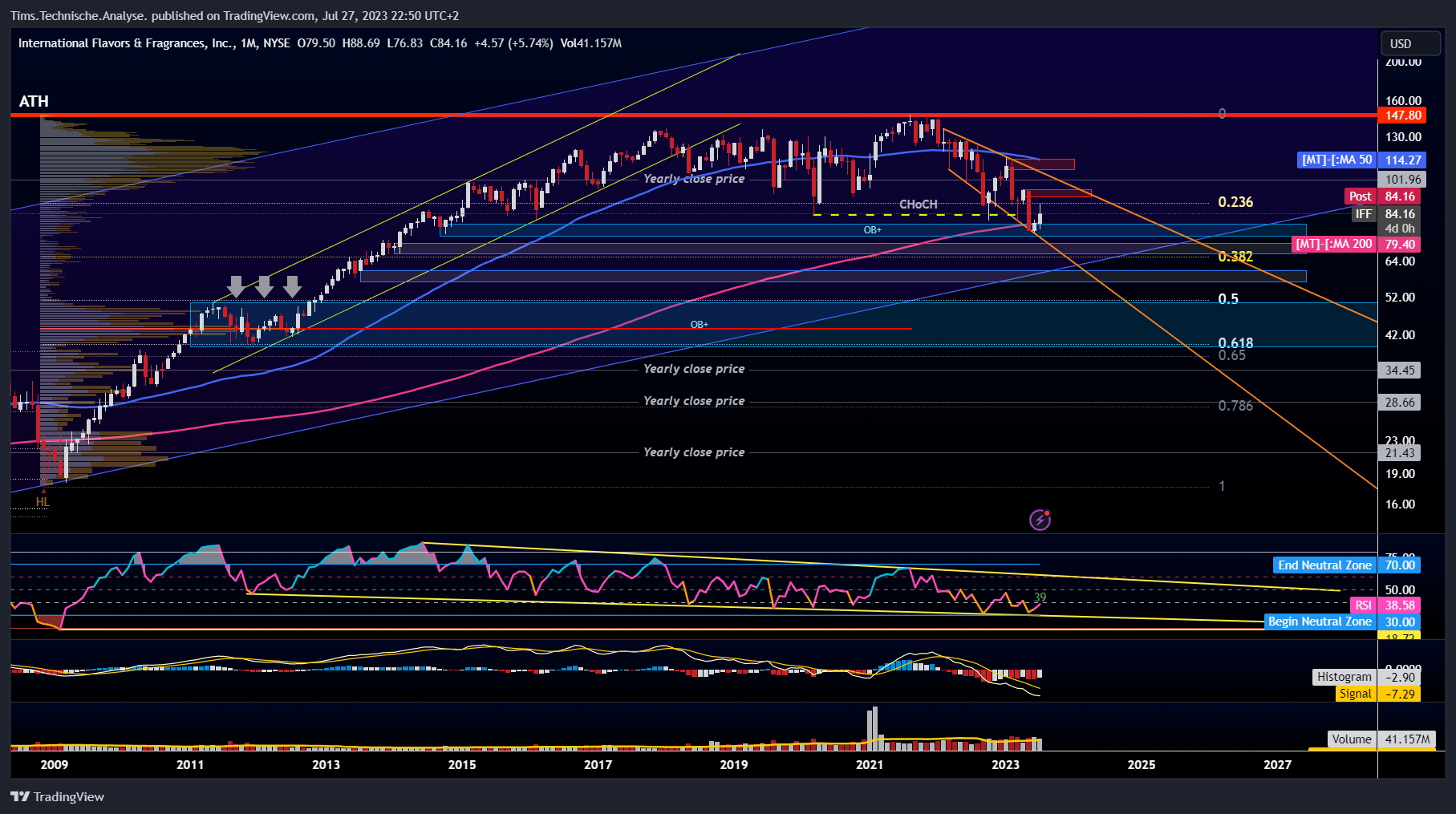This screenshot has height=814, width=1456.
Task: Click the 160.00 price scale value
Action: point(1403,101)
